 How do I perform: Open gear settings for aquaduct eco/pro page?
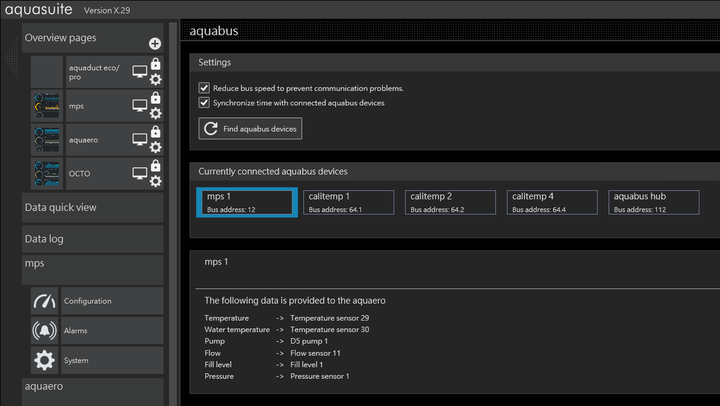pyautogui.click(x=156, y=79)
